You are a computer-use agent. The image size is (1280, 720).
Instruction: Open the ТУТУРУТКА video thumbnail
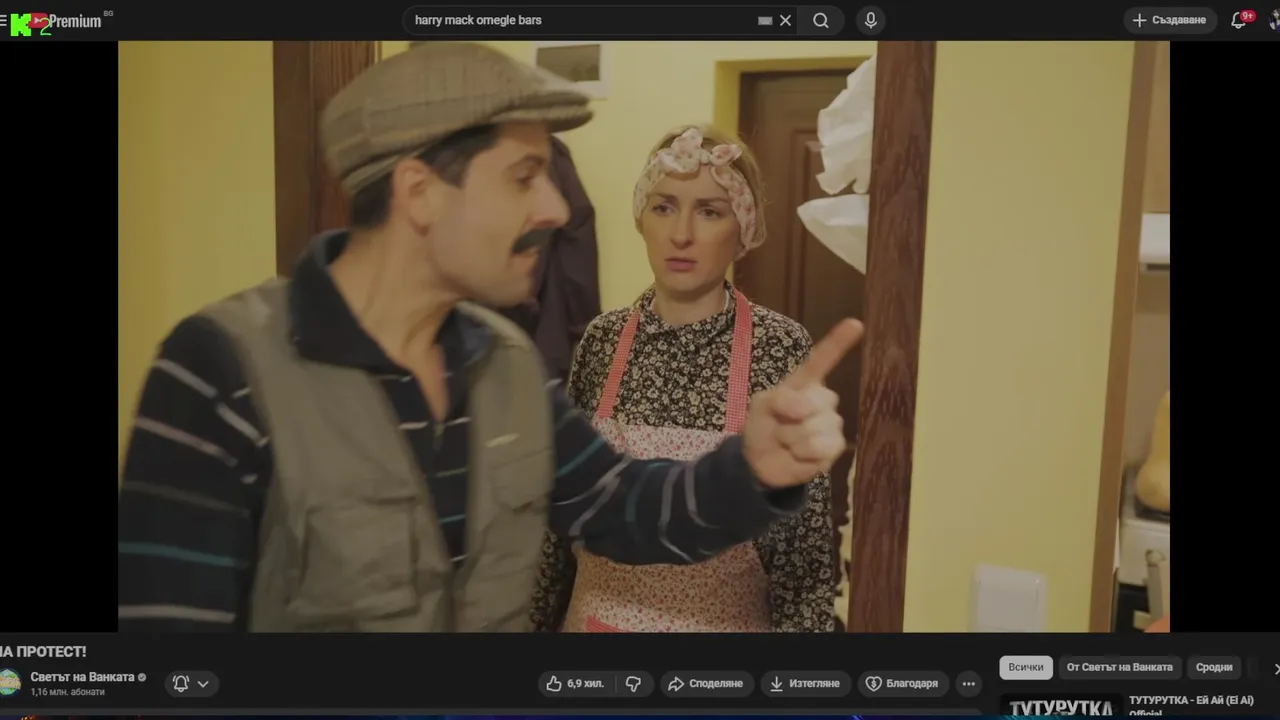1060,706
